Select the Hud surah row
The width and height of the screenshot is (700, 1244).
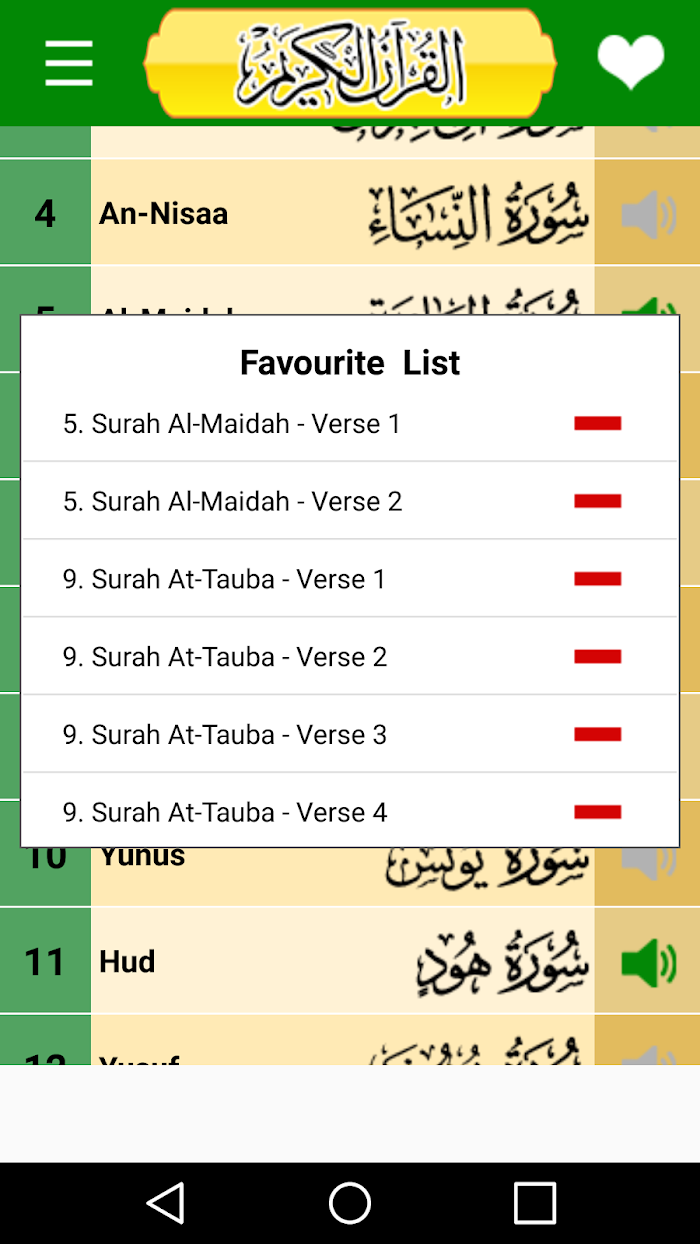point(343,961)
